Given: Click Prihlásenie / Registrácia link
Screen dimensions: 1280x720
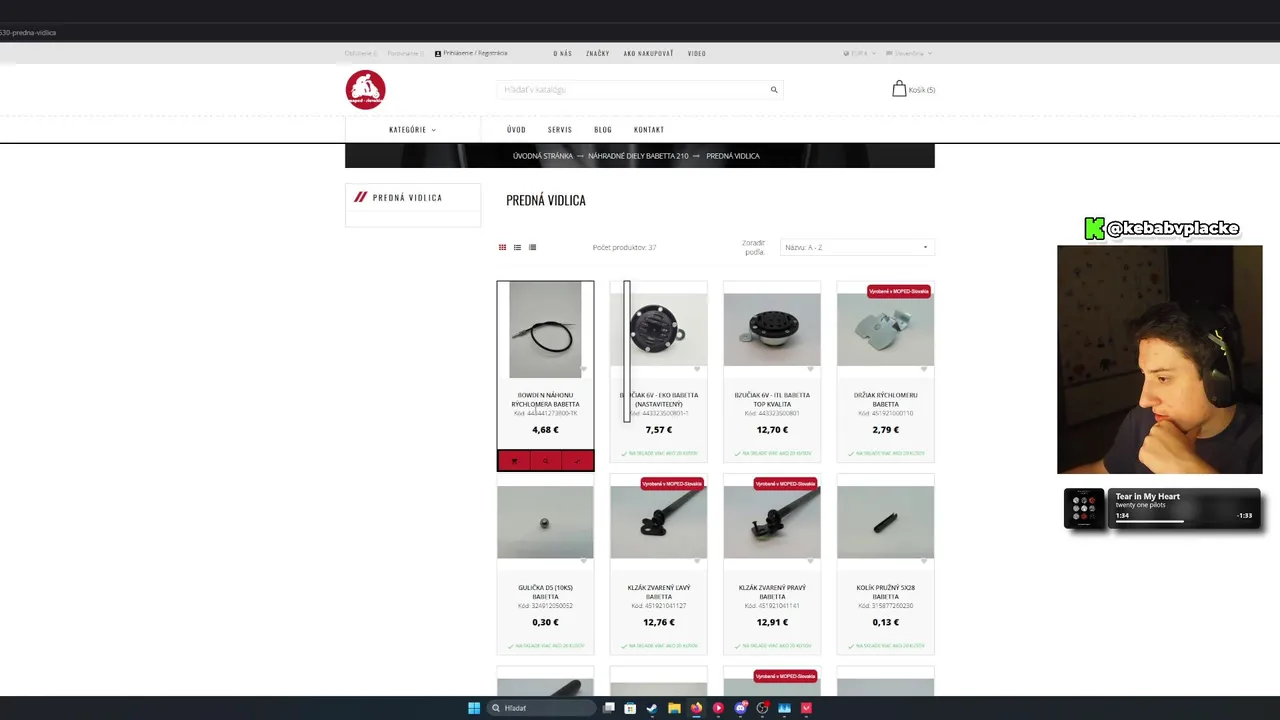Looking at the screenshot, I should click(471, 53).
